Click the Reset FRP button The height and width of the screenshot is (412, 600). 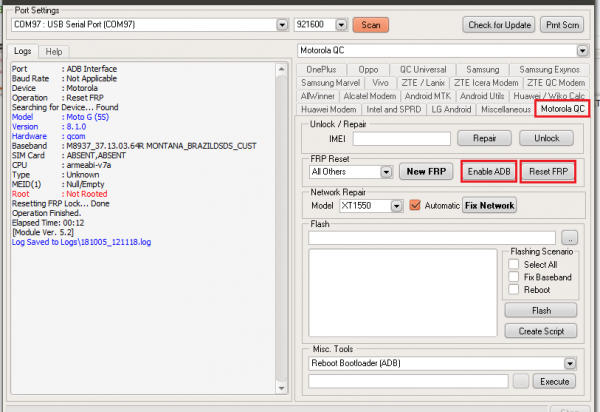(x=548, y=171)
